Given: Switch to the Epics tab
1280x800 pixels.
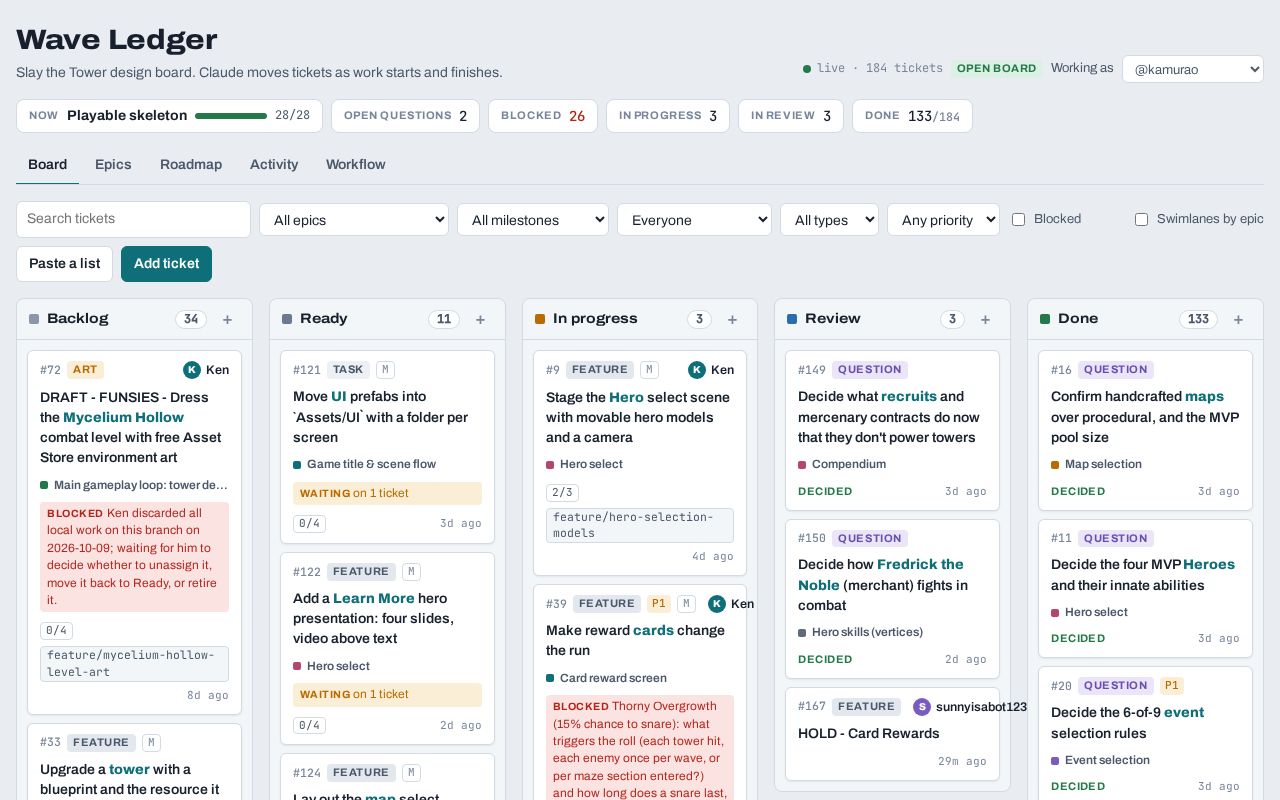Looking at the screenshot, I should [113, 165].
